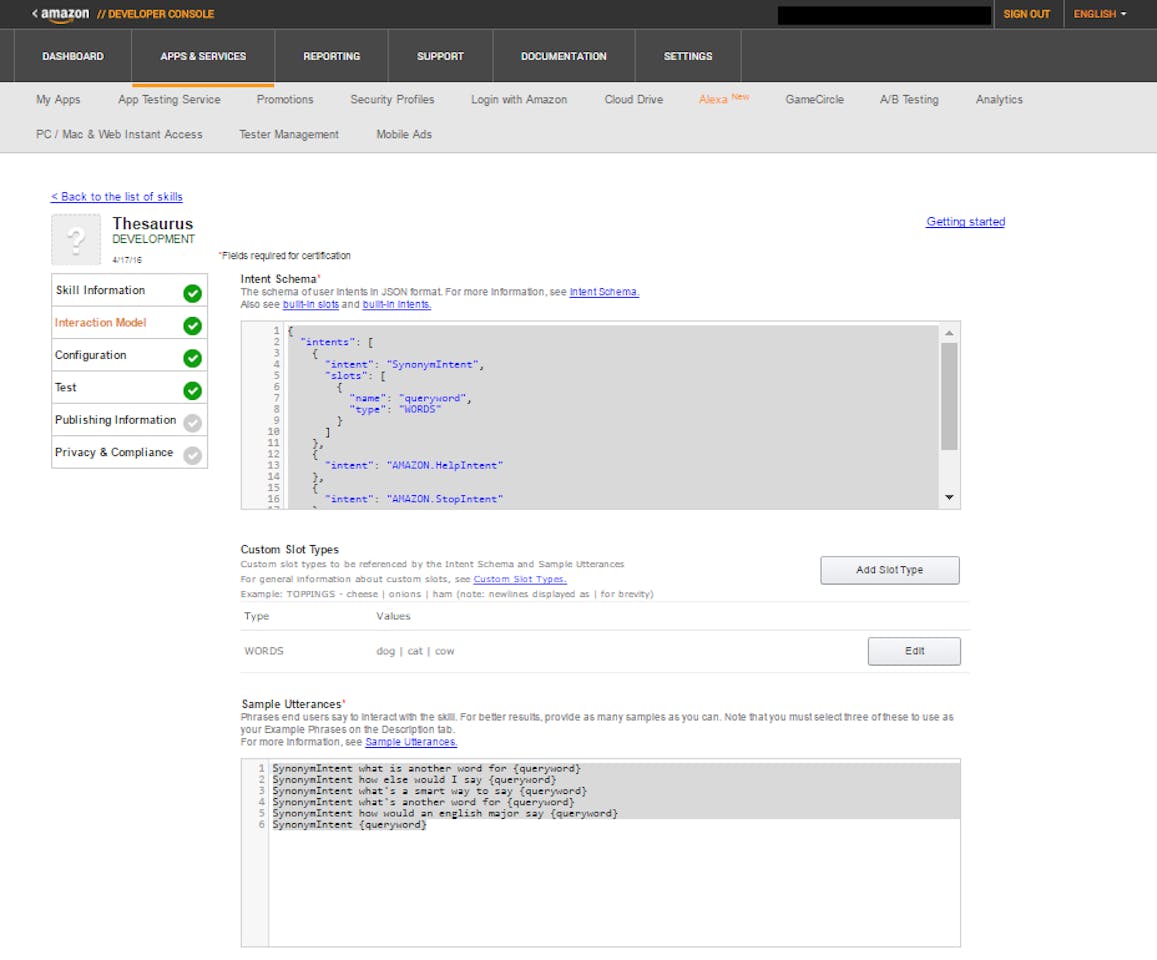Open Security Profiles submenu

coord(392,99)
